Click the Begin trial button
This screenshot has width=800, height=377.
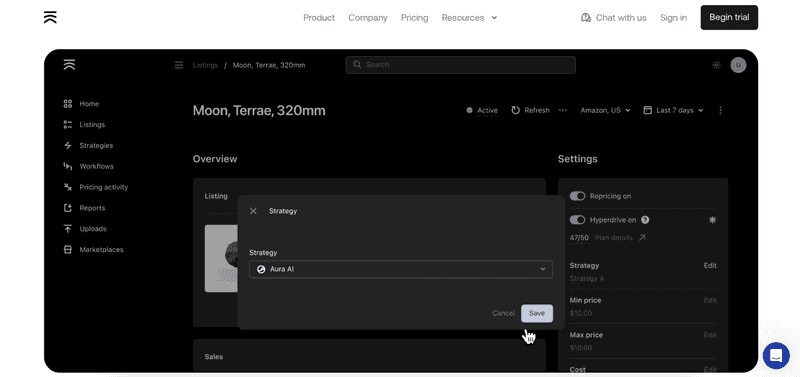click(x=729, y=17)
